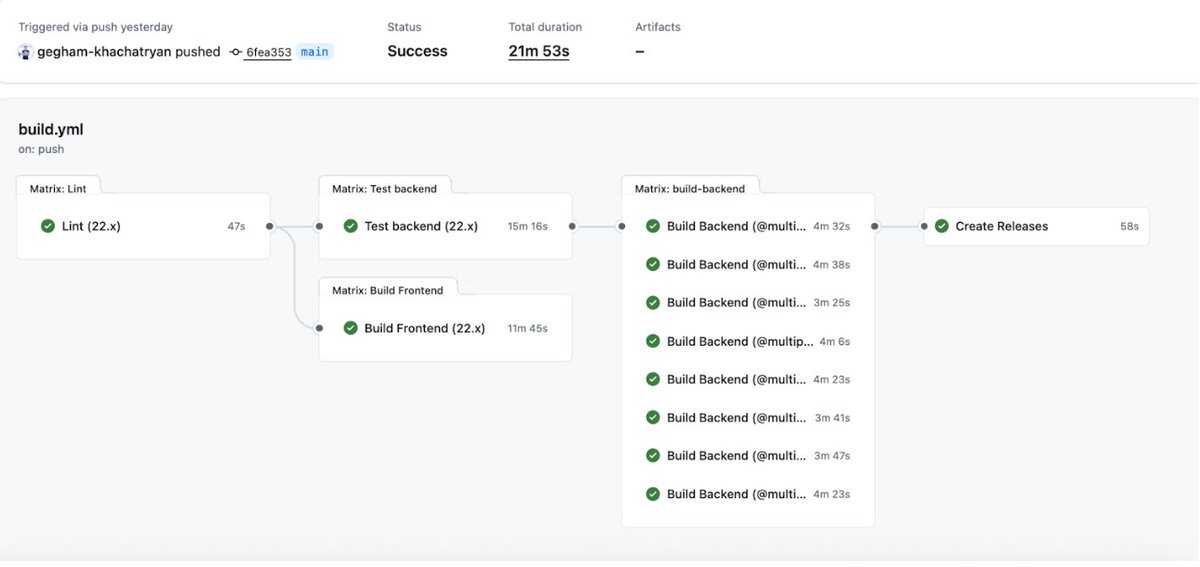Click the success check icon for Create Releases
1200x567 pixels.
point(941,226)
